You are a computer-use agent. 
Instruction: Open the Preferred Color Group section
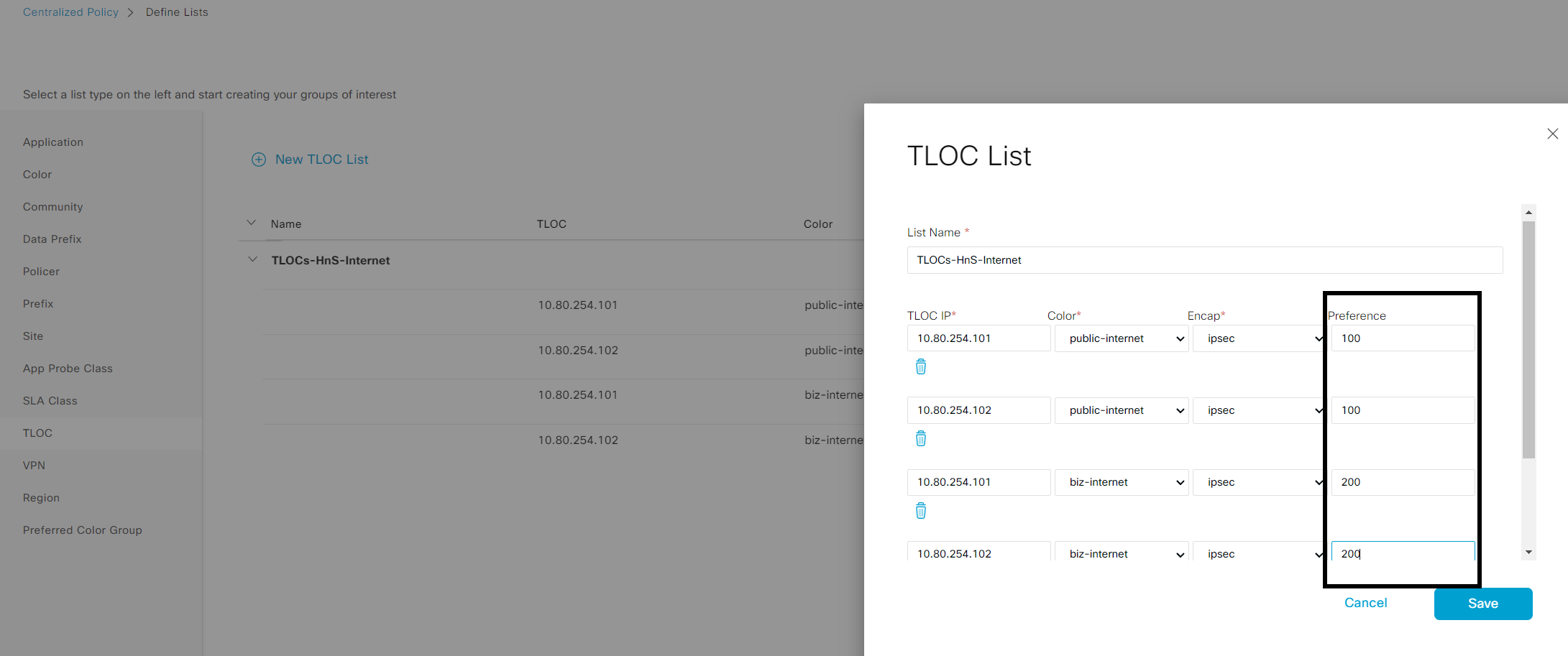[x=82, y=530]
